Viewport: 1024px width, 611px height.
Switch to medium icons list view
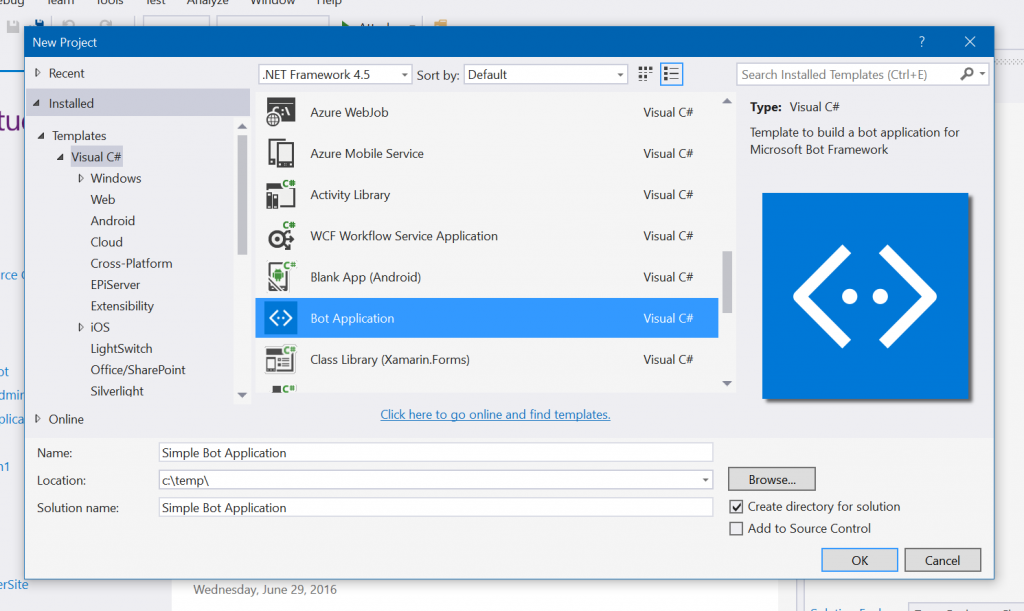671,74
